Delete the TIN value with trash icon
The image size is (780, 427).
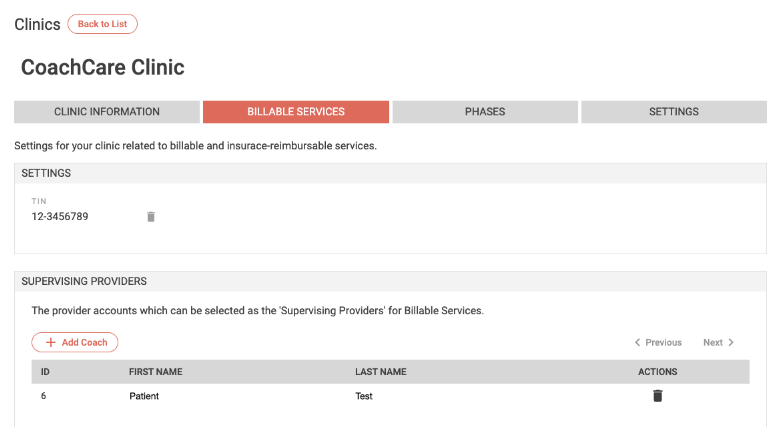151,216
